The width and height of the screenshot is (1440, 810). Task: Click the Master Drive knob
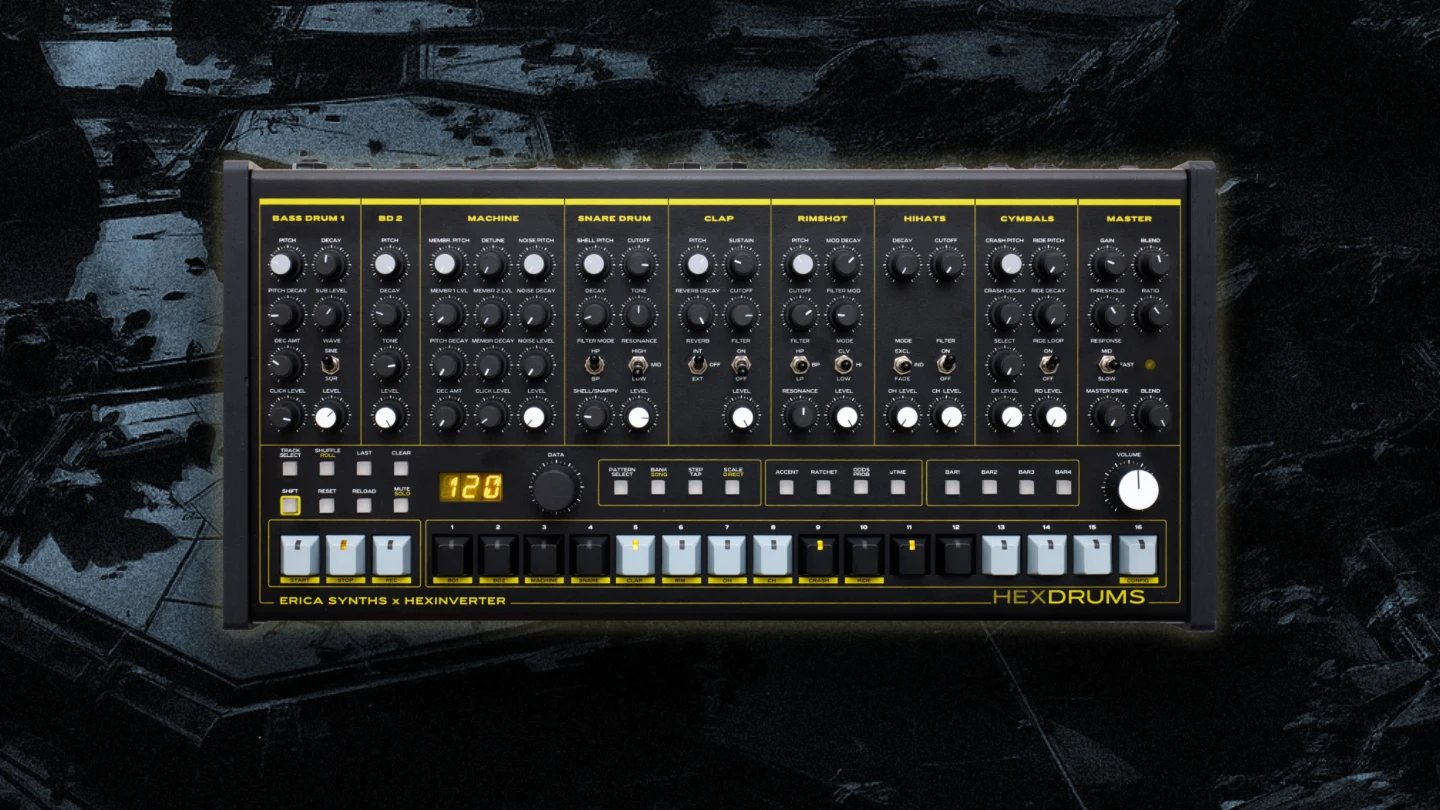coord(1108,416)
